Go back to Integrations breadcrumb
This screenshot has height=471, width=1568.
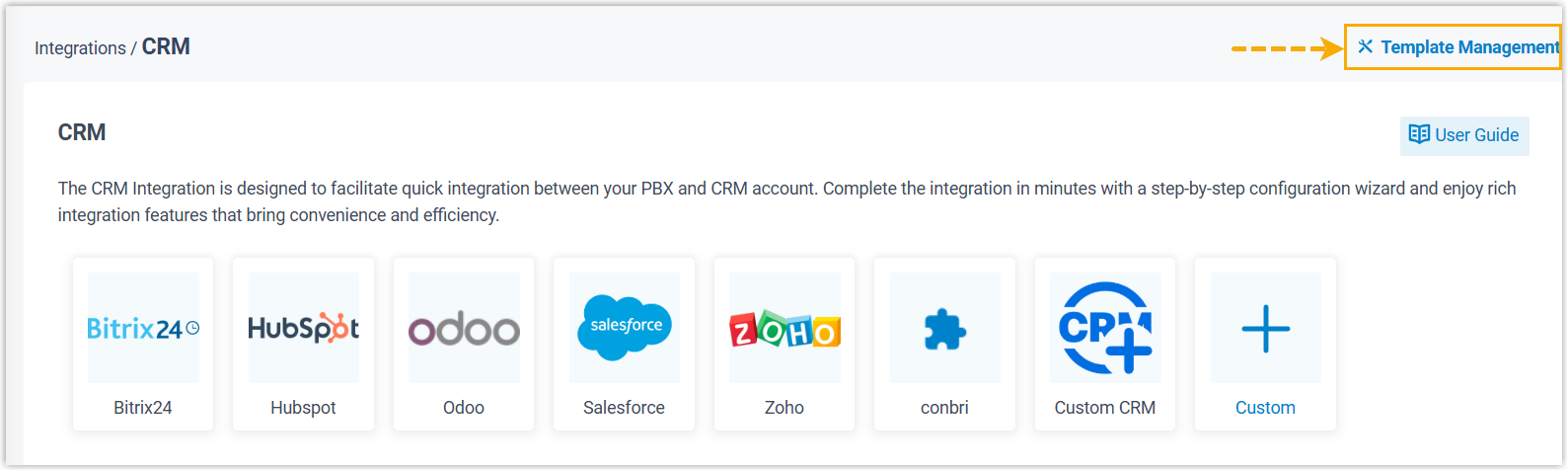coord(80,48)
